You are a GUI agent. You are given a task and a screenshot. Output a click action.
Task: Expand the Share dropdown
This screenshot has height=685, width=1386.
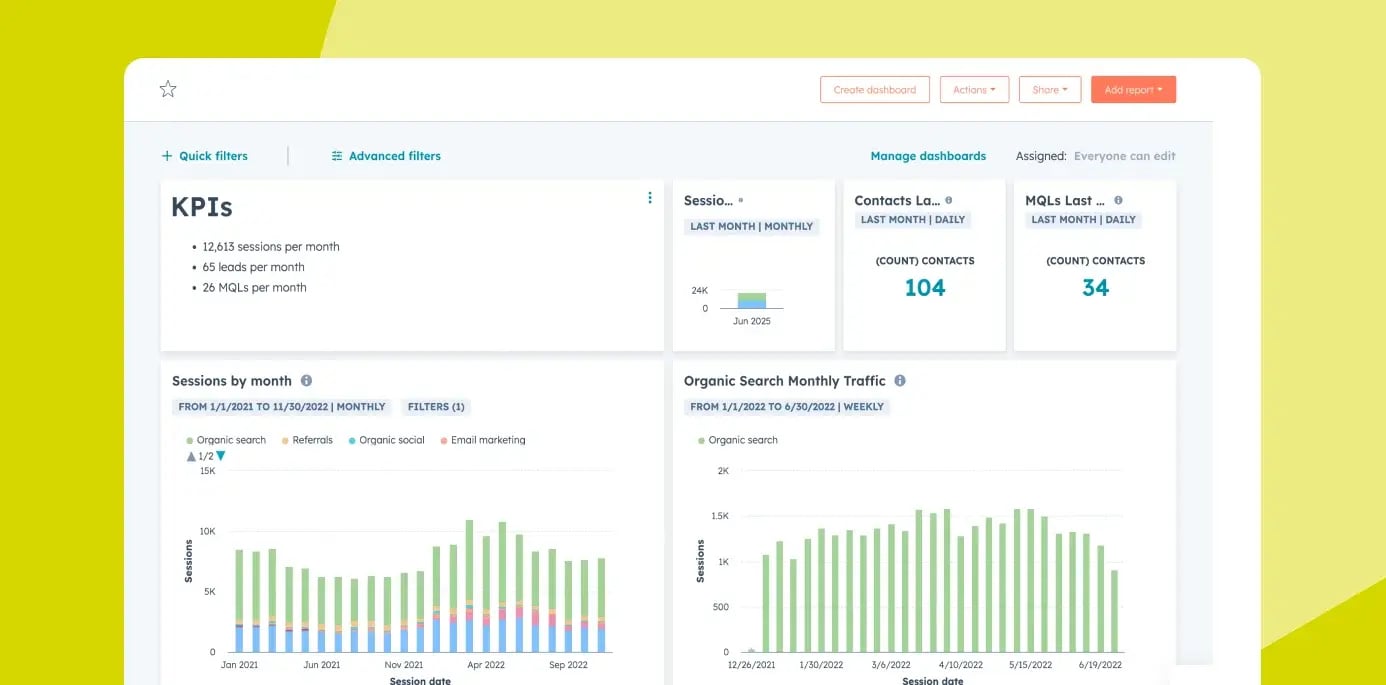(1050, 90)
